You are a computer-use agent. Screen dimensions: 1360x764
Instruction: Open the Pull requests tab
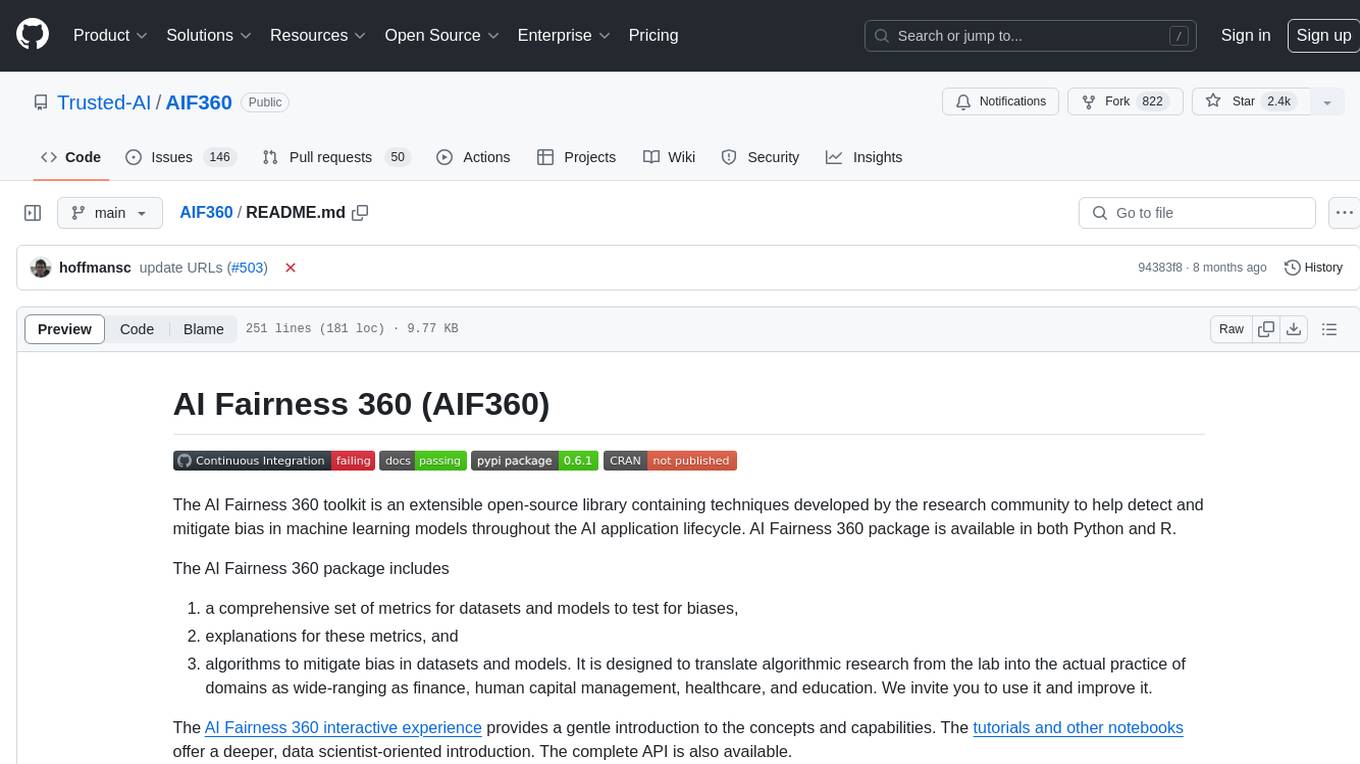click(x=336, y=157)
